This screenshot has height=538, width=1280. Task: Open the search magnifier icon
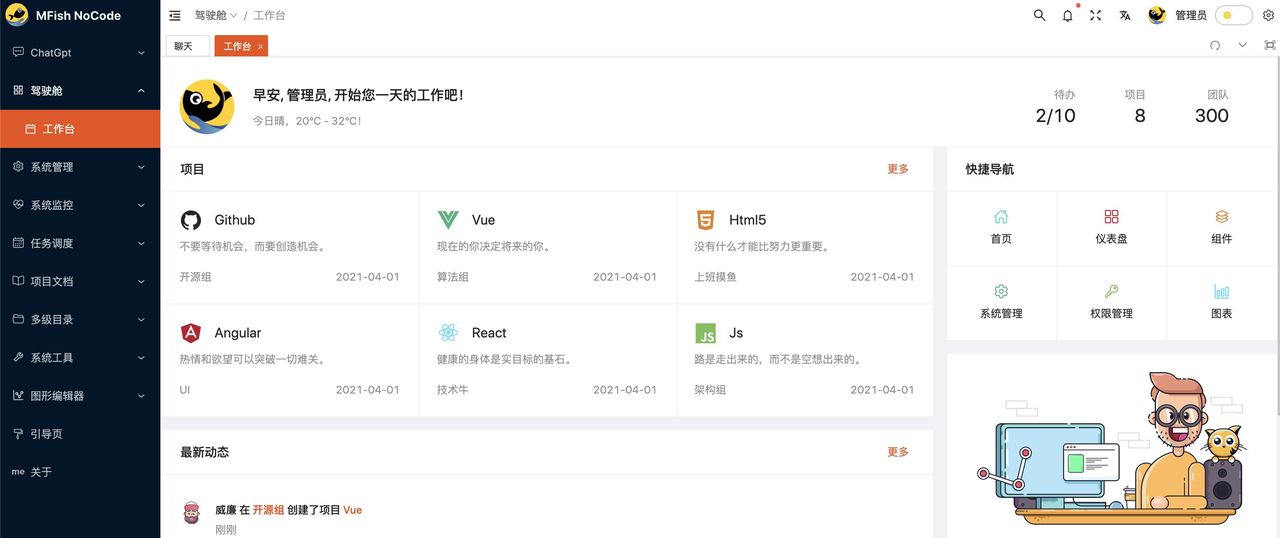1039,15
